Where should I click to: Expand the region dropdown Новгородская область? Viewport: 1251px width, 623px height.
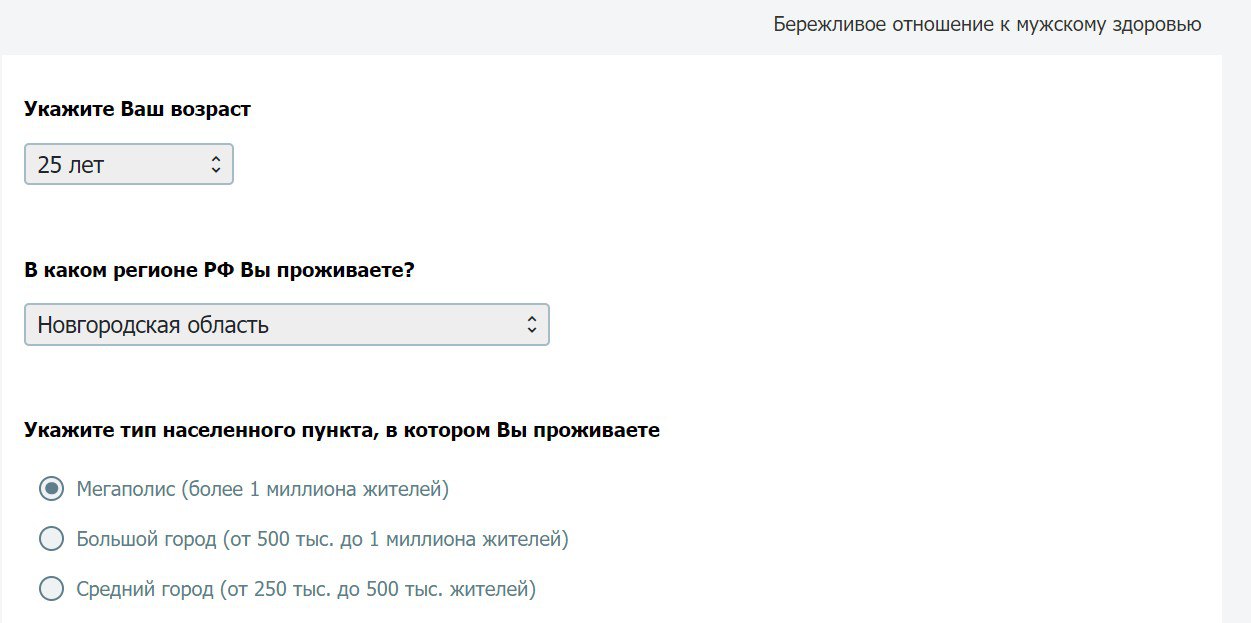pos(286,325)
